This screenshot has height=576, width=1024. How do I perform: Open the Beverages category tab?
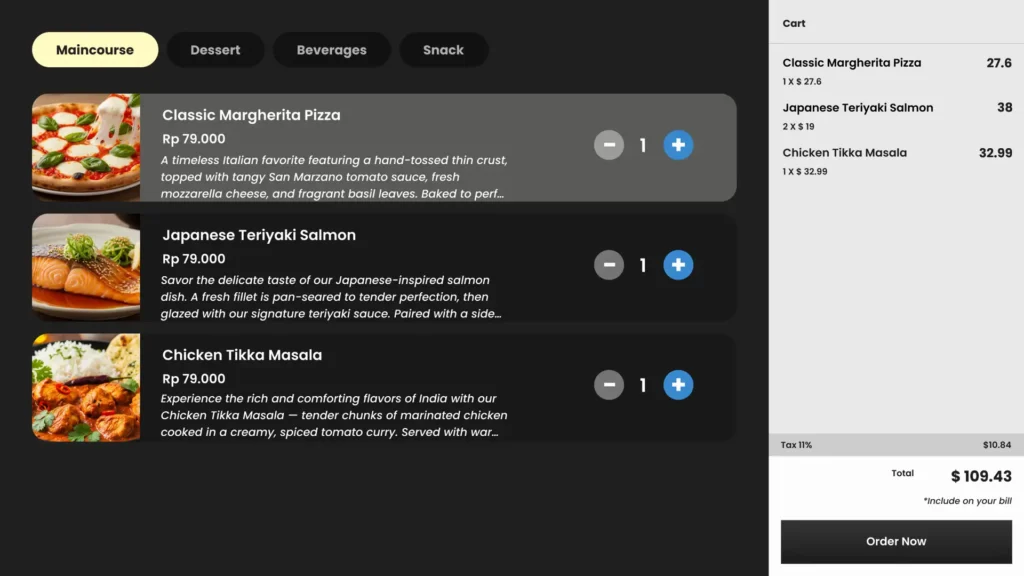coord(331,50)
